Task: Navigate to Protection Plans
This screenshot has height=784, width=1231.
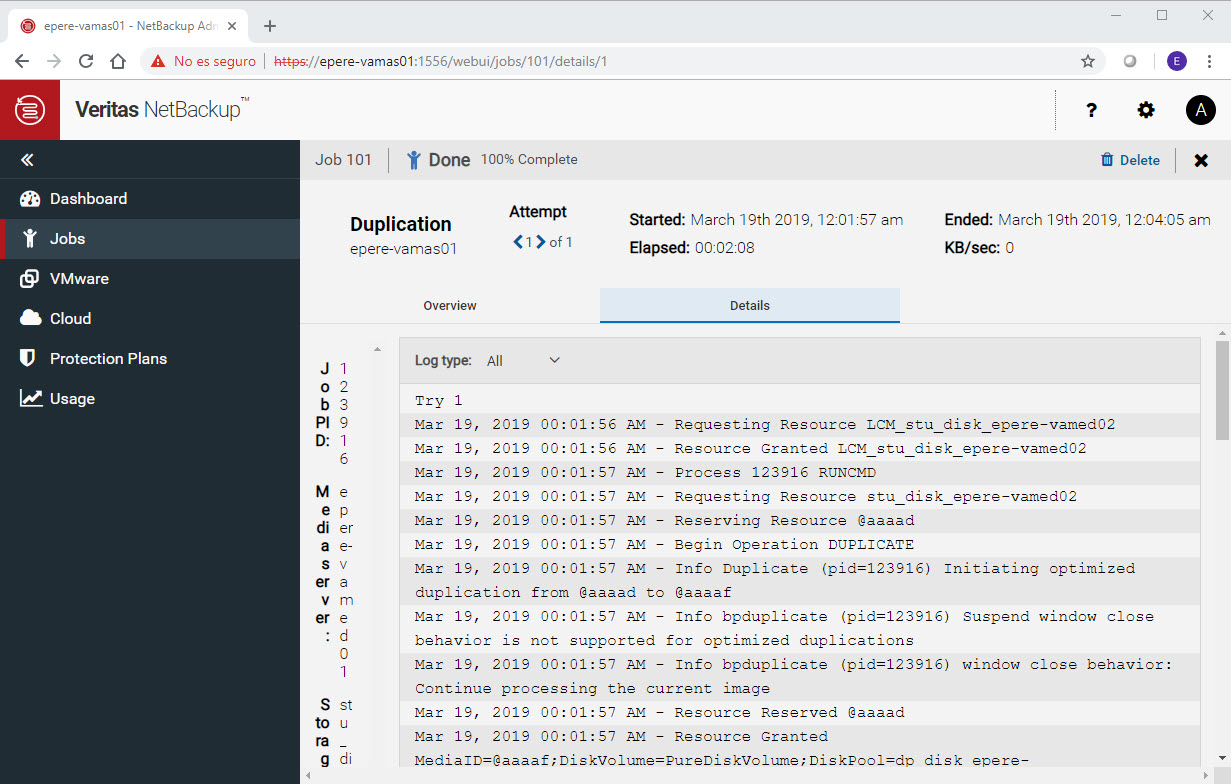Action: (150, 358)
